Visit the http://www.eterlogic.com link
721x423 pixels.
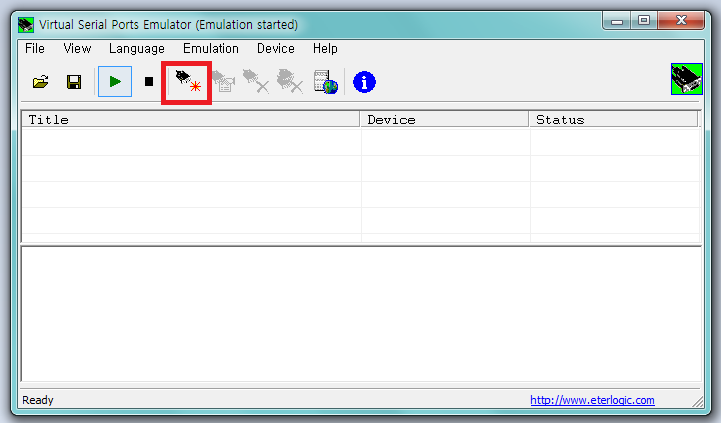tap(592, 400)
